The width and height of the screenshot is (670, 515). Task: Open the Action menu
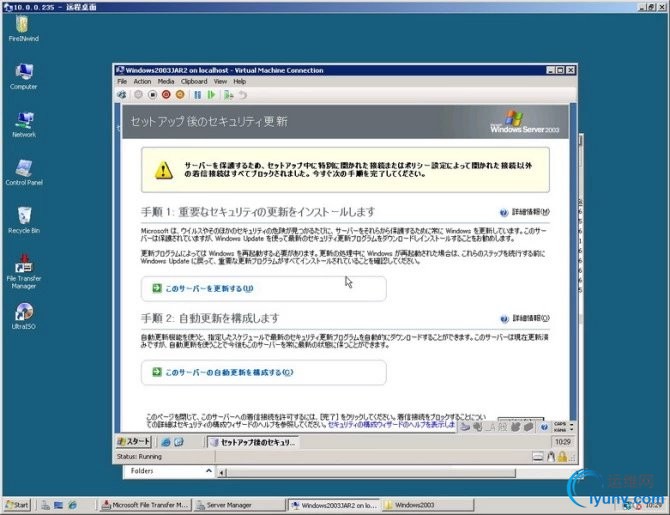pyautogui.click(x=142, y=81)
